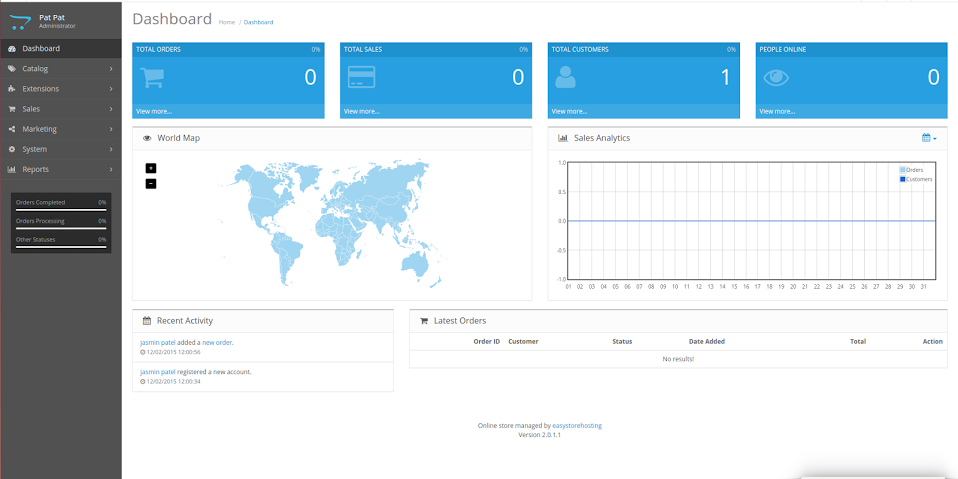Click the Customers legend color swatch
The image size is (958, 479).
pyautogui.click(x=902, y=179)
